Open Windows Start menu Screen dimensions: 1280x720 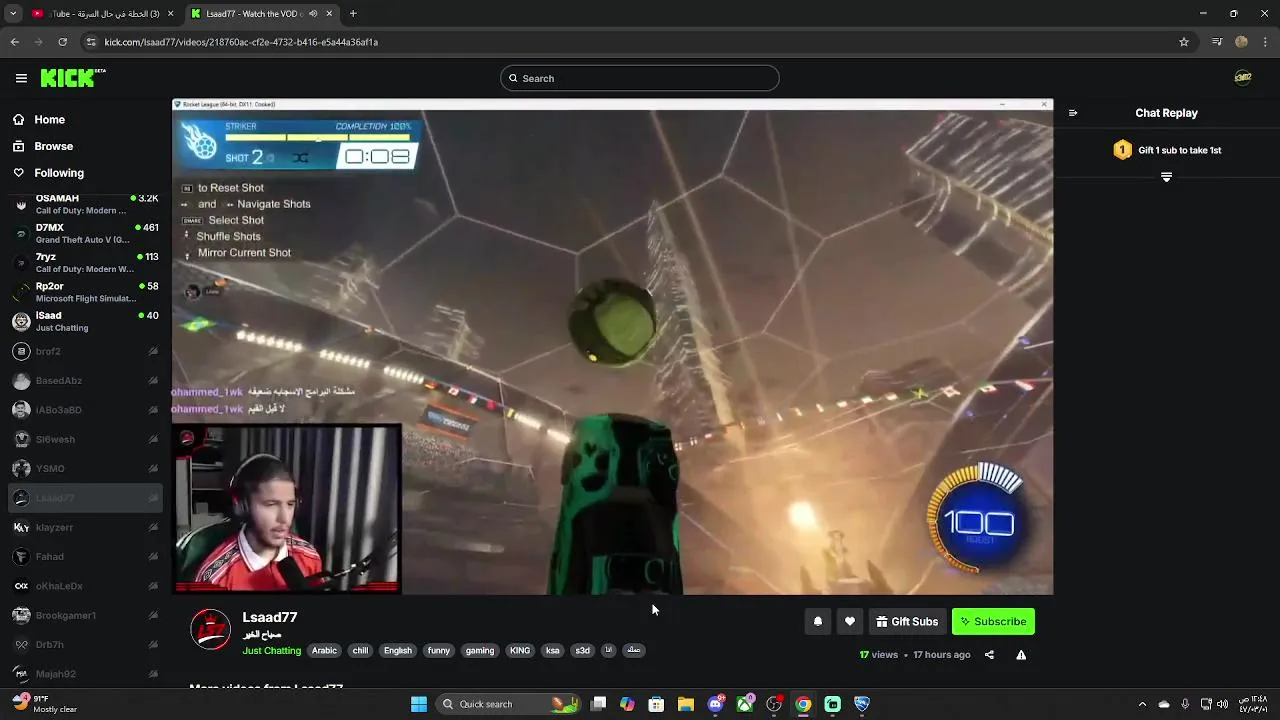419,704
